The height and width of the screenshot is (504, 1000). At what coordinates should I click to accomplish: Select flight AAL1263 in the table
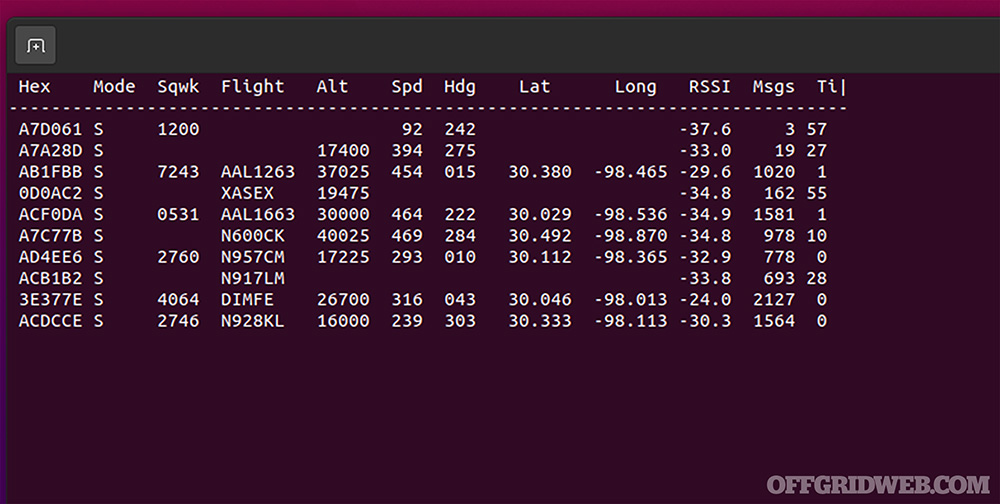coord(258,172)
